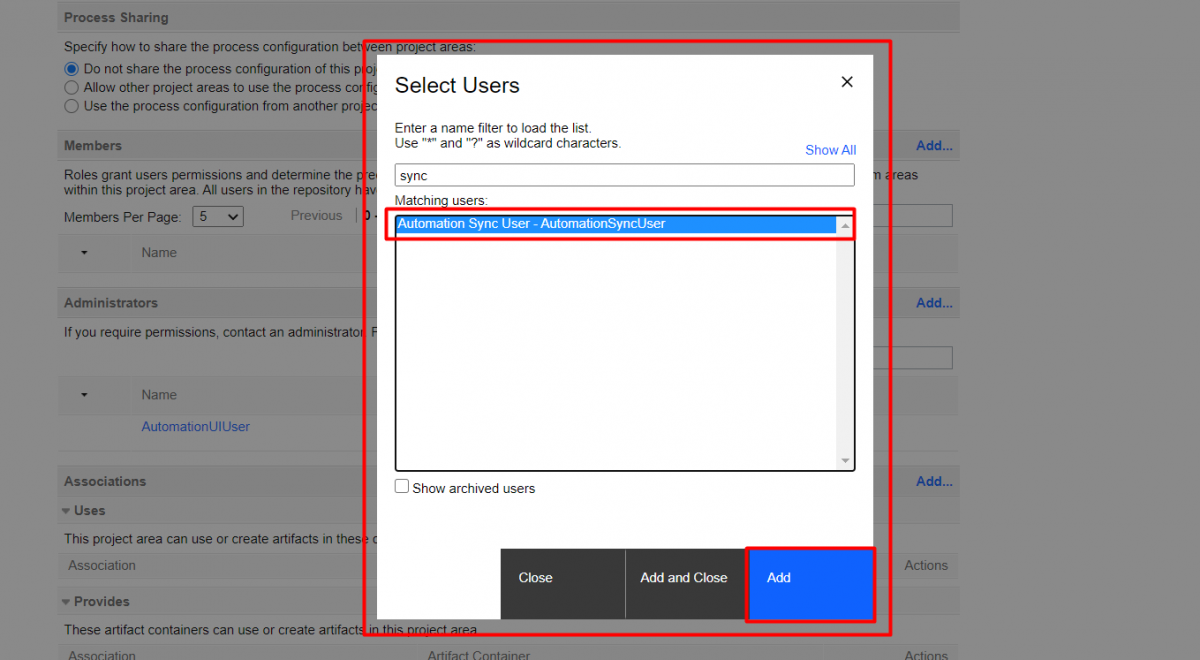1200x660 pixels.
Task: Close the Select Users dialog with X
Action: (847, 82)
